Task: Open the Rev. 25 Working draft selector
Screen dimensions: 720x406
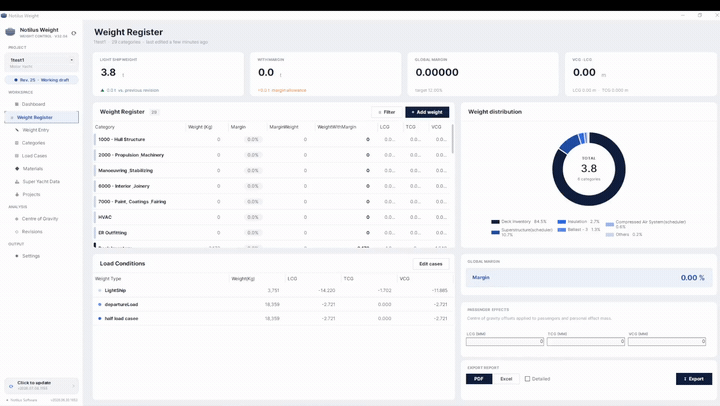Action: 41,80
